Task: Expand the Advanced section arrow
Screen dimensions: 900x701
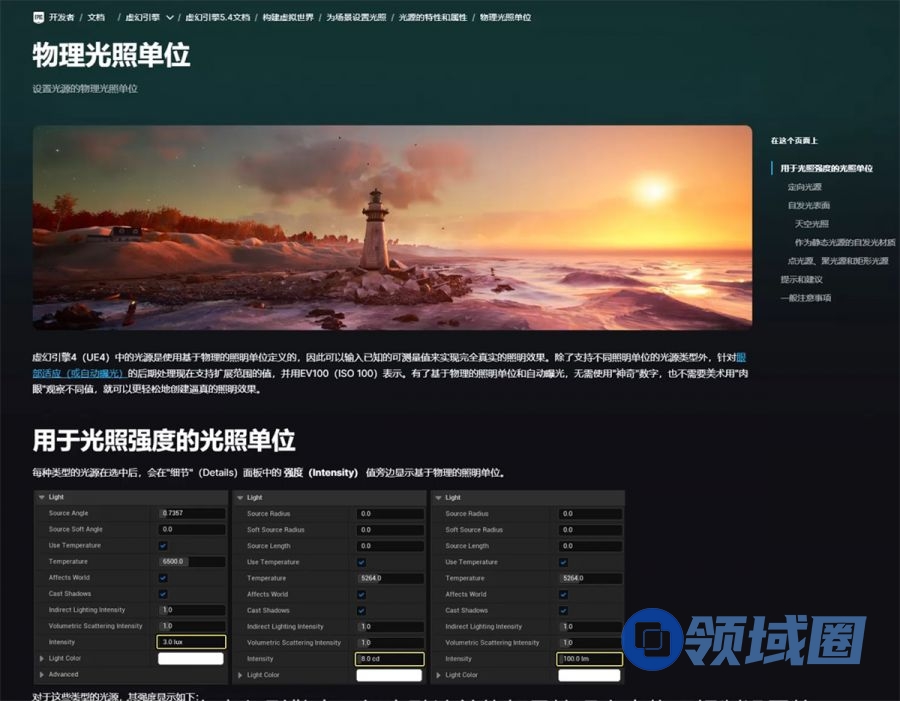Action: (x=41, y=674)
